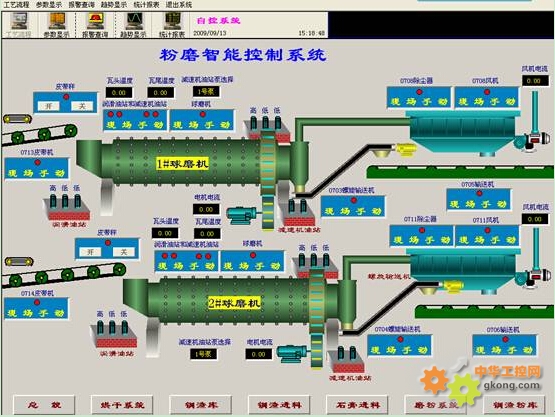Click the 工艺流程 toolbar icon
555x417 pixels.
click(18, 24)
